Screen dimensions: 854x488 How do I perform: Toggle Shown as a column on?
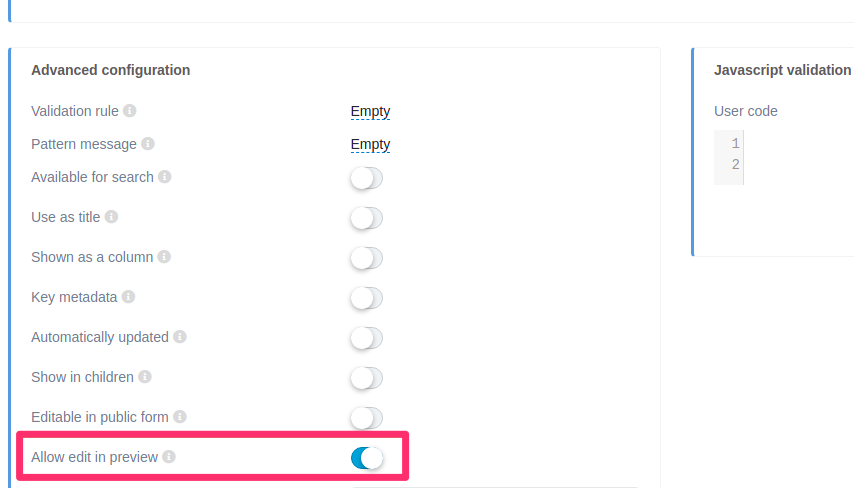(366, 258)
